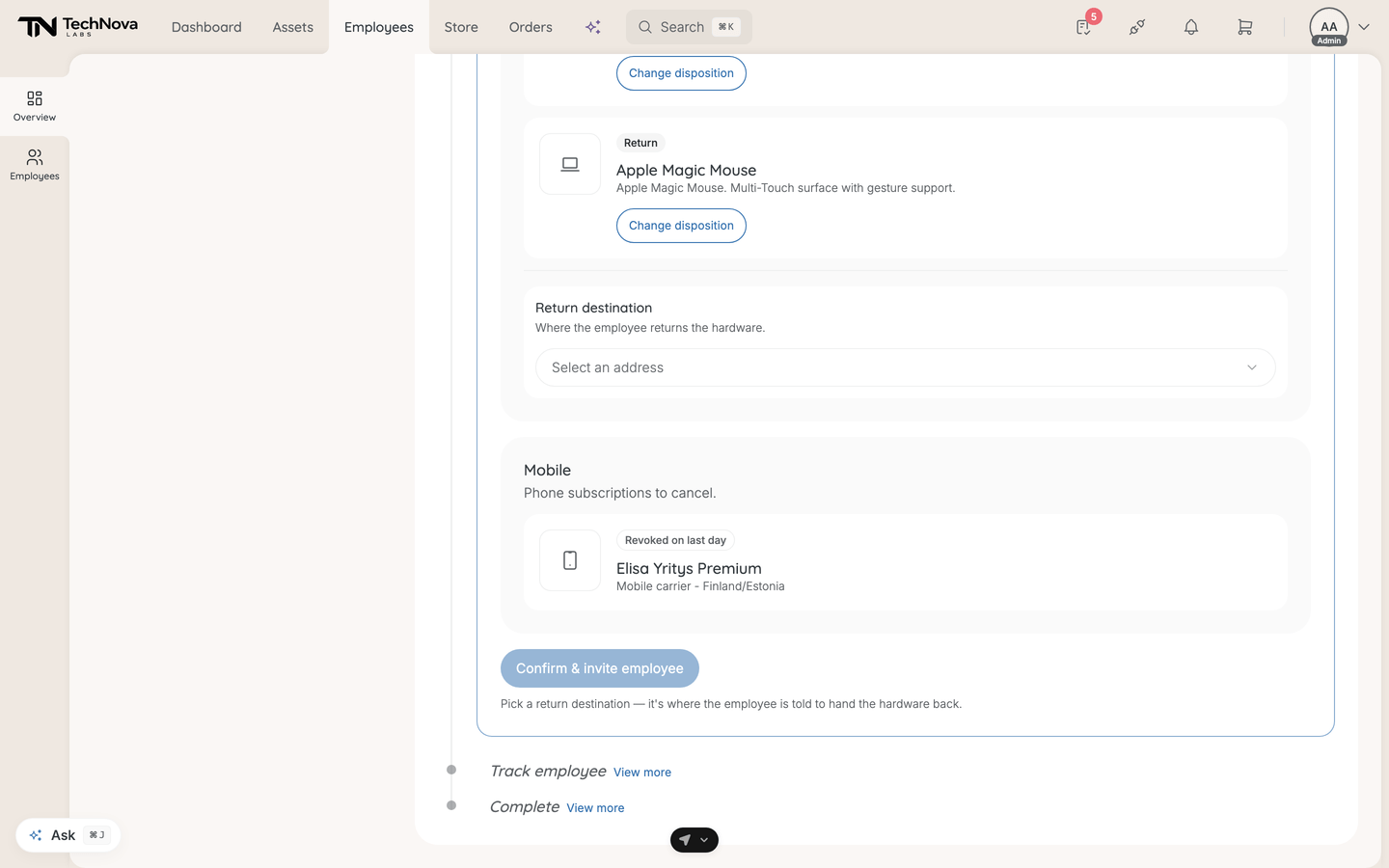Click the Return destination heading
1389x868 pixels.
[594, 308]
